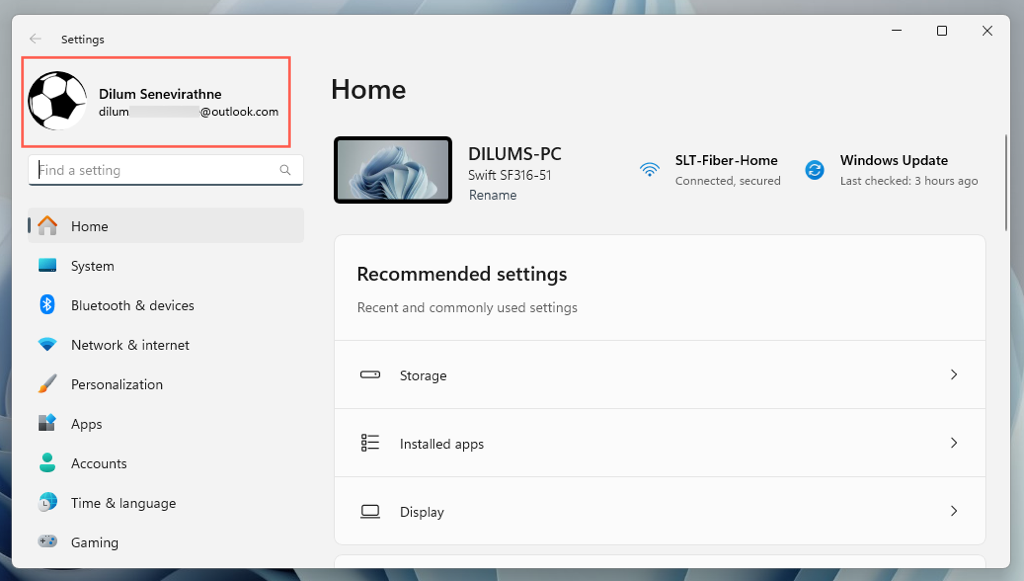Click the Storage drive icon
Viewport: 1024px width, 581px height.
(370, 375)
